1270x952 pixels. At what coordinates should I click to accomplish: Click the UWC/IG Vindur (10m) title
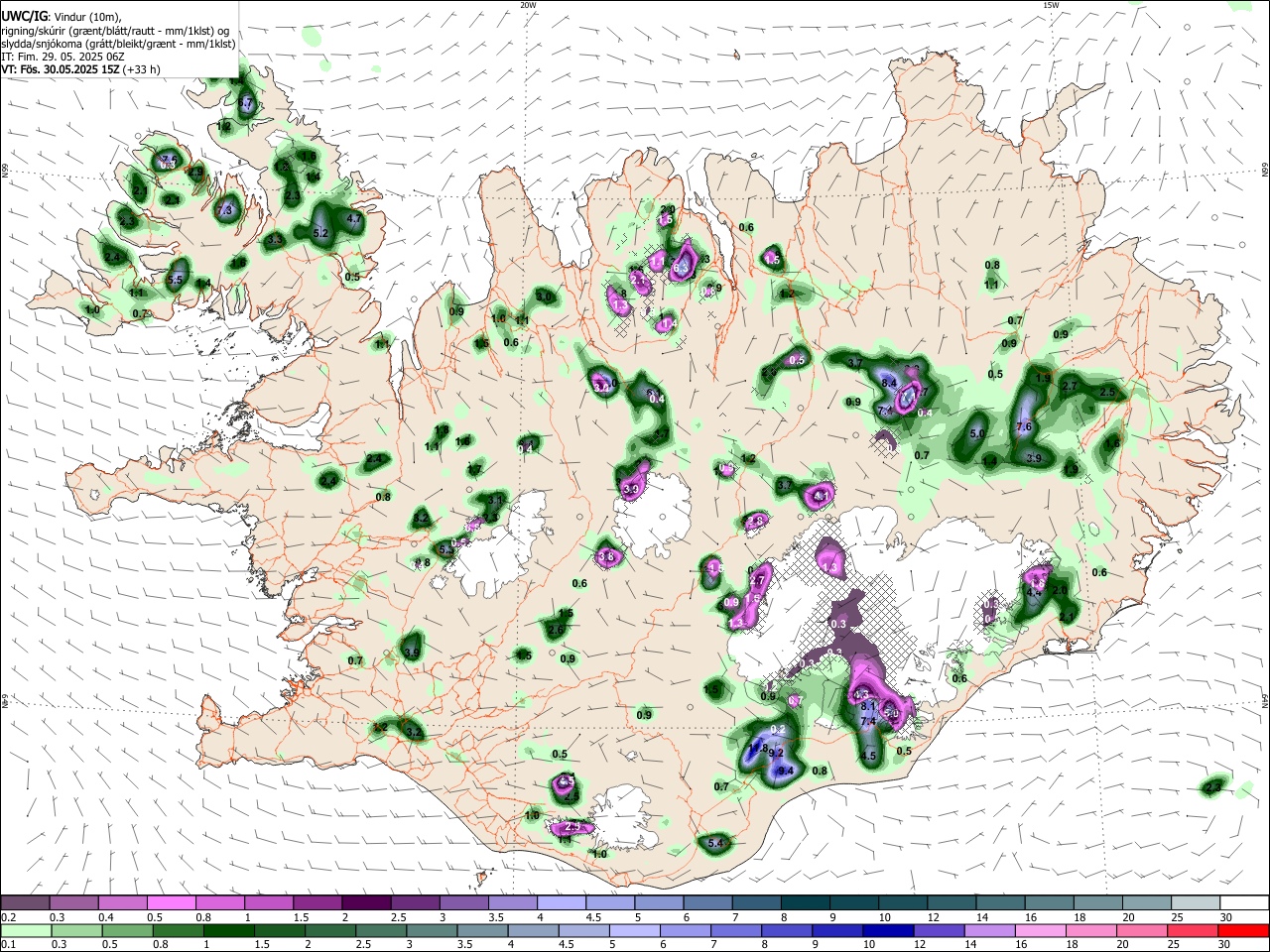tap(62, 15)
